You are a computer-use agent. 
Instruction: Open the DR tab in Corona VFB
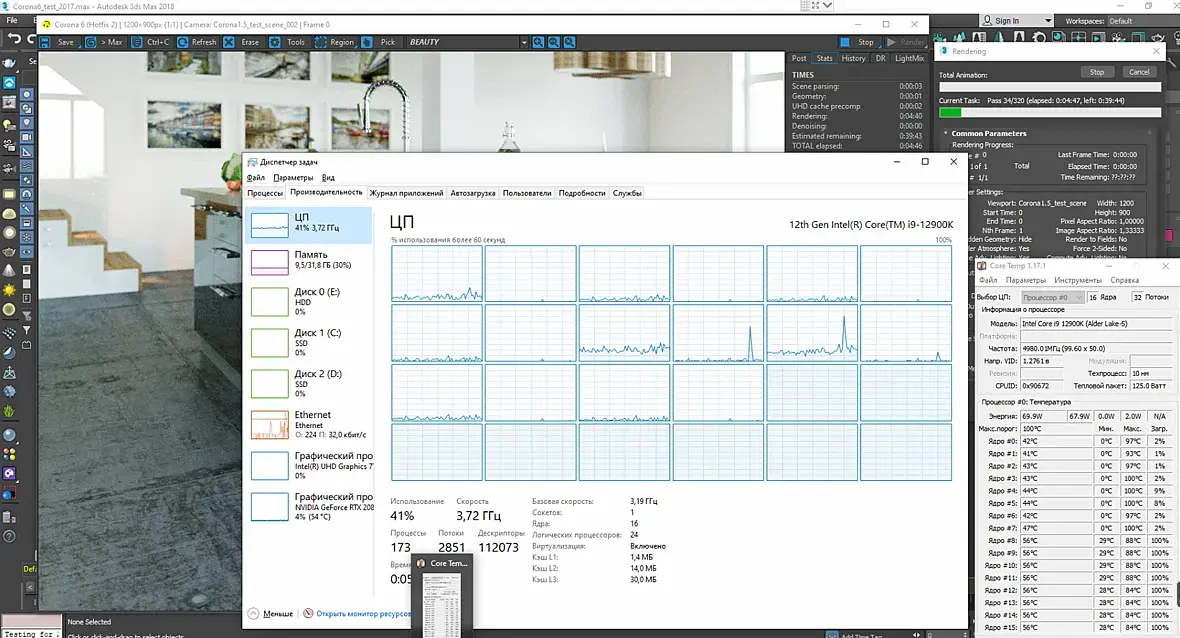pos(880,58)
